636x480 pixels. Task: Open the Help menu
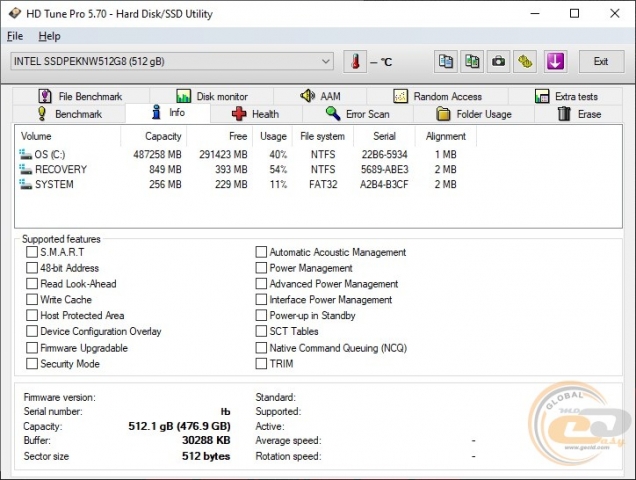coord(49,36)
